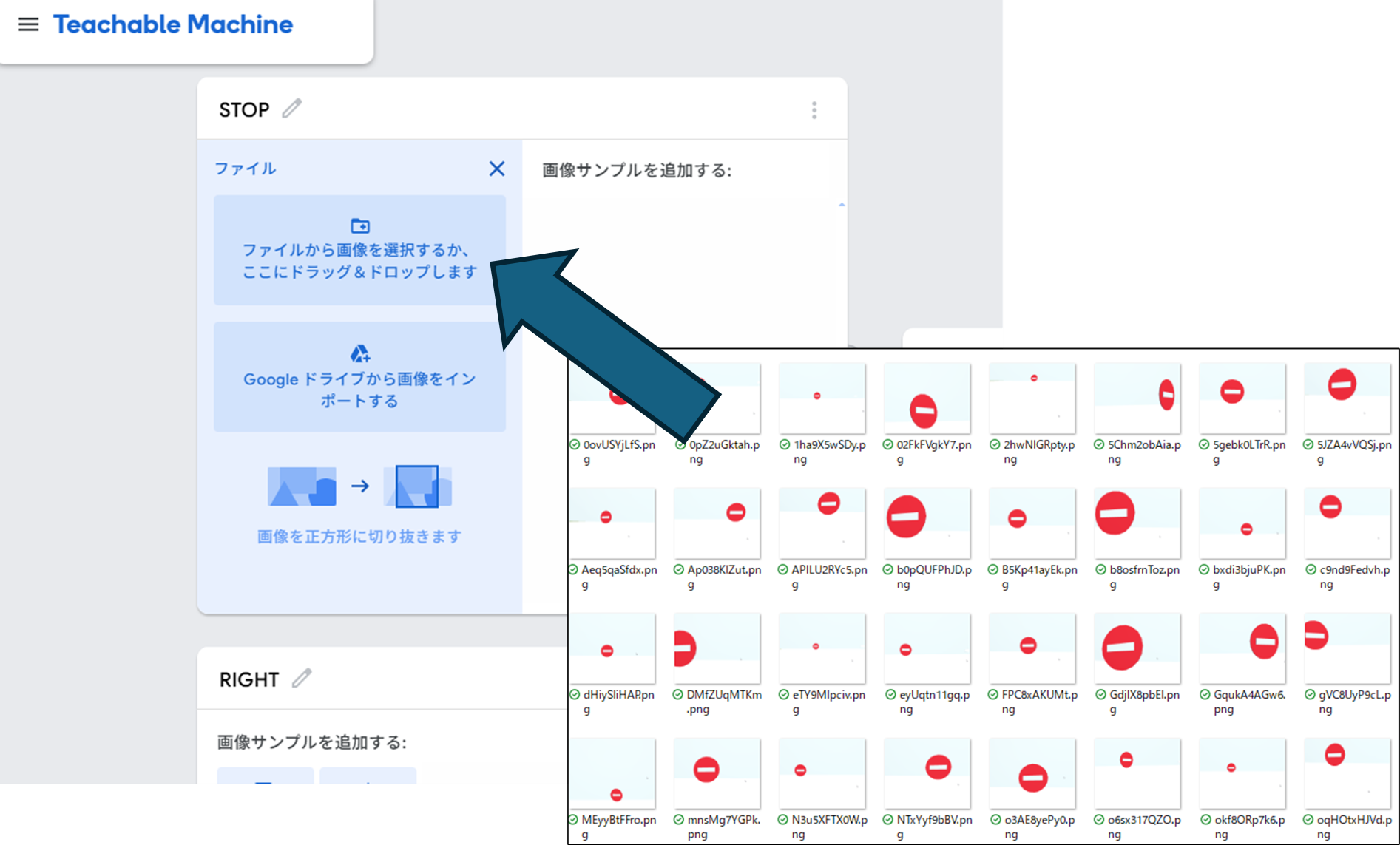Viewport: 1400px width, 845px height.
Task: Select the 02FkFVgkY7.png thumbnail
Action: [927, 399]
